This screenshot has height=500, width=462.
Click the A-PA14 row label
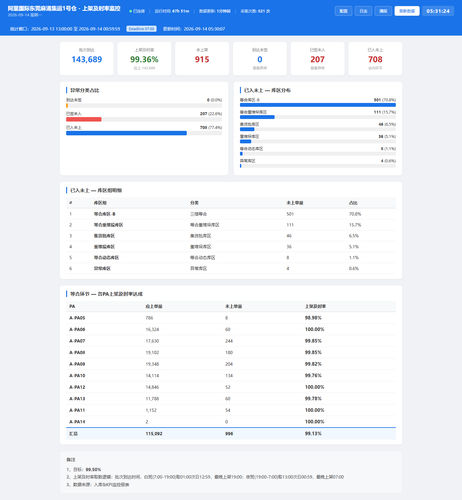(77, 422)
